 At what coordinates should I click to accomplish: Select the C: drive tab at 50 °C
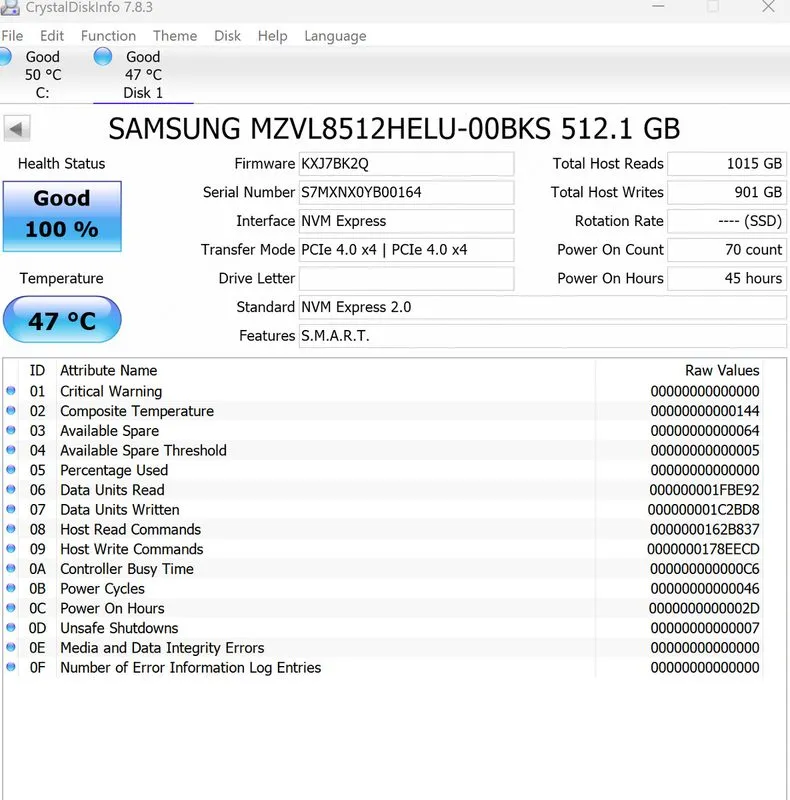[x=43, y=74]
